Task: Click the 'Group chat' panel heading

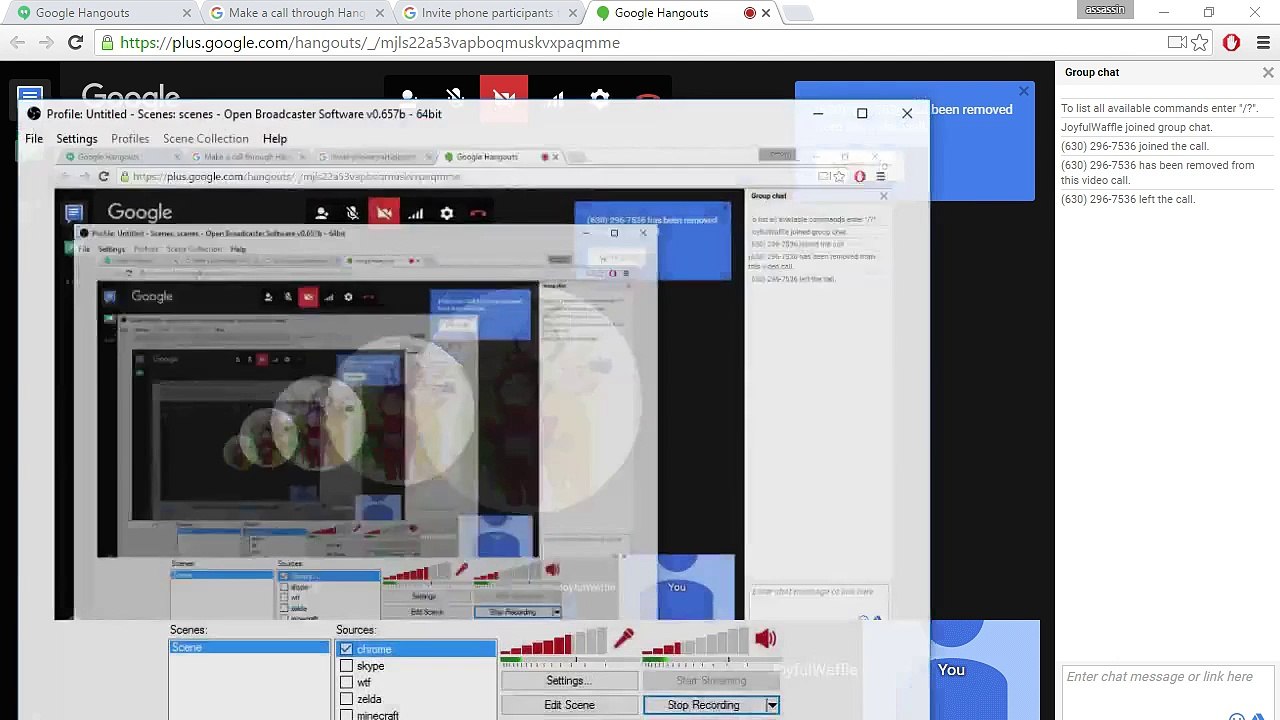Action: point(1092,72)
